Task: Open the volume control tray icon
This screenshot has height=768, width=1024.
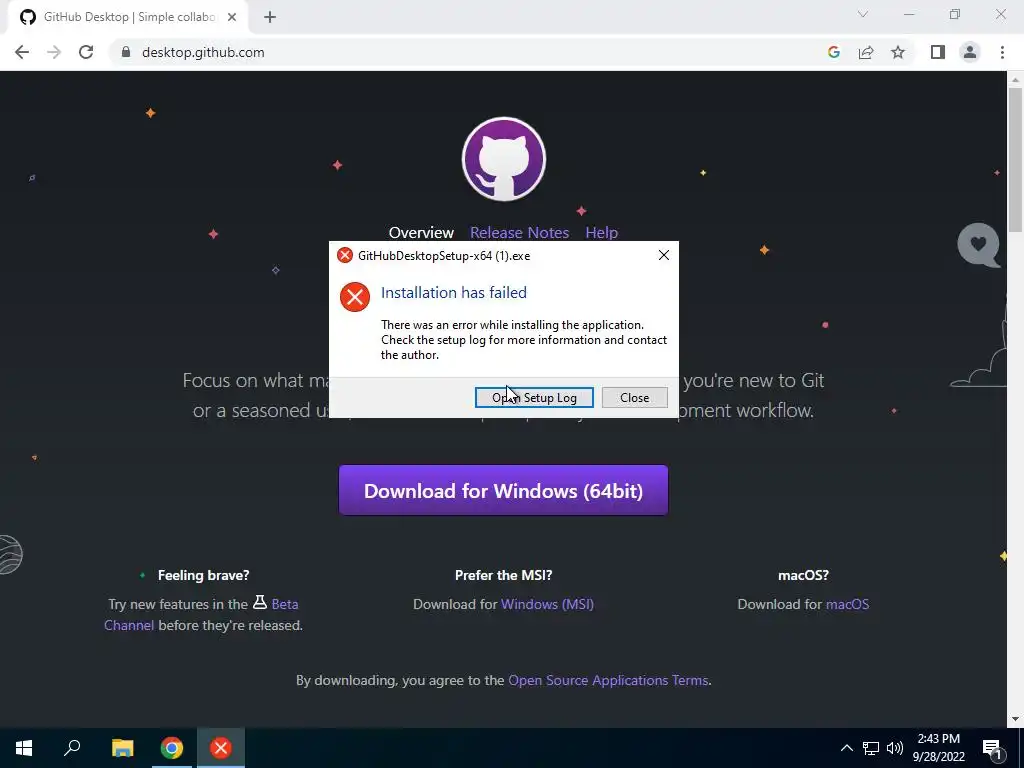Action: (895, 748)
